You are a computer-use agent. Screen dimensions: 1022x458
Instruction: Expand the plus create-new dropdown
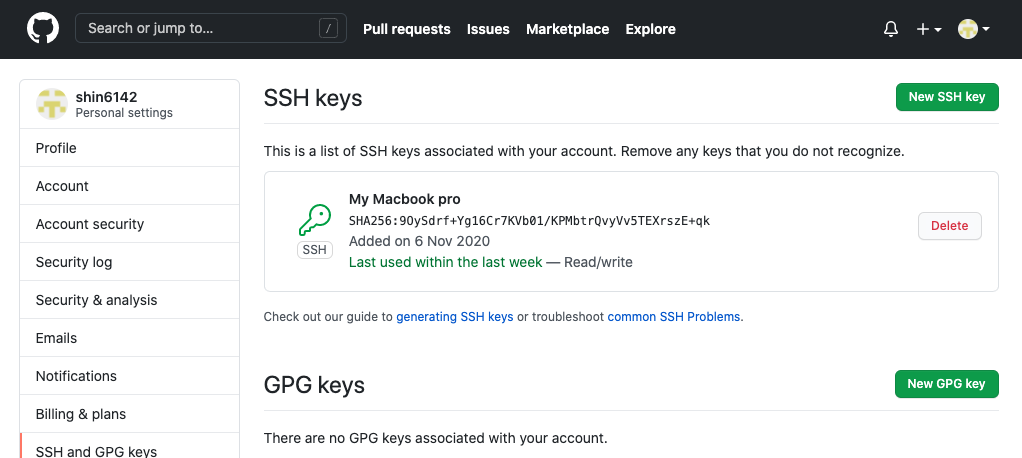[x=929, y=29]
